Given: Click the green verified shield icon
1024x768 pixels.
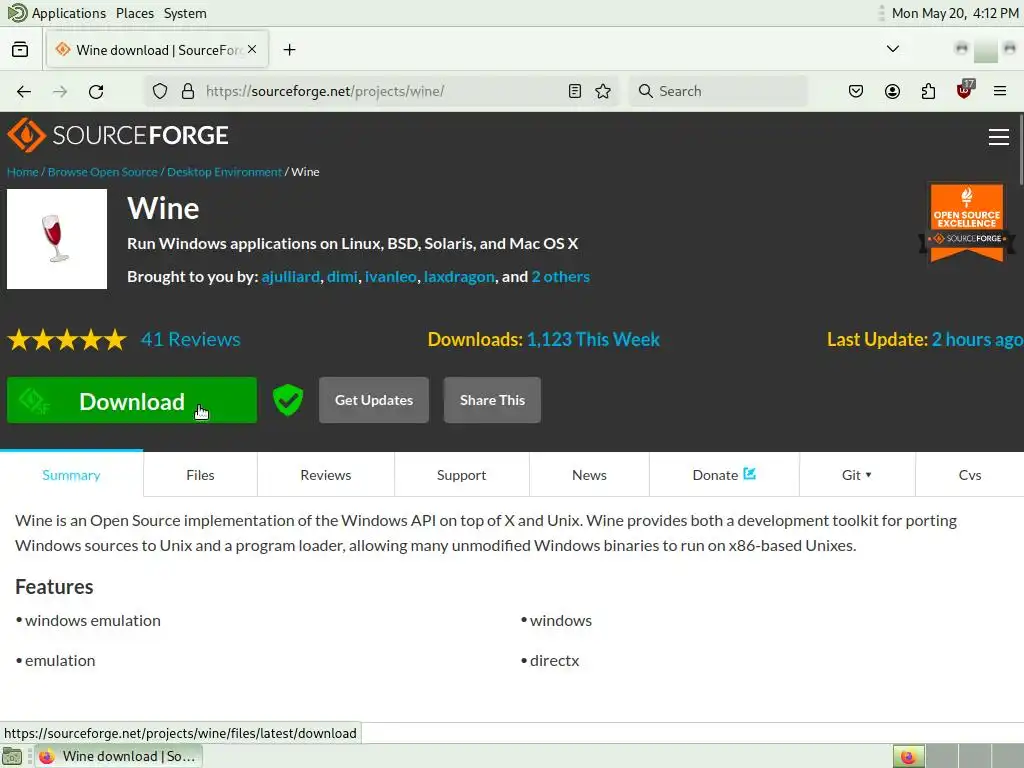Looking at the screenshot, I should pyautogui.click(x=288, y=400).
